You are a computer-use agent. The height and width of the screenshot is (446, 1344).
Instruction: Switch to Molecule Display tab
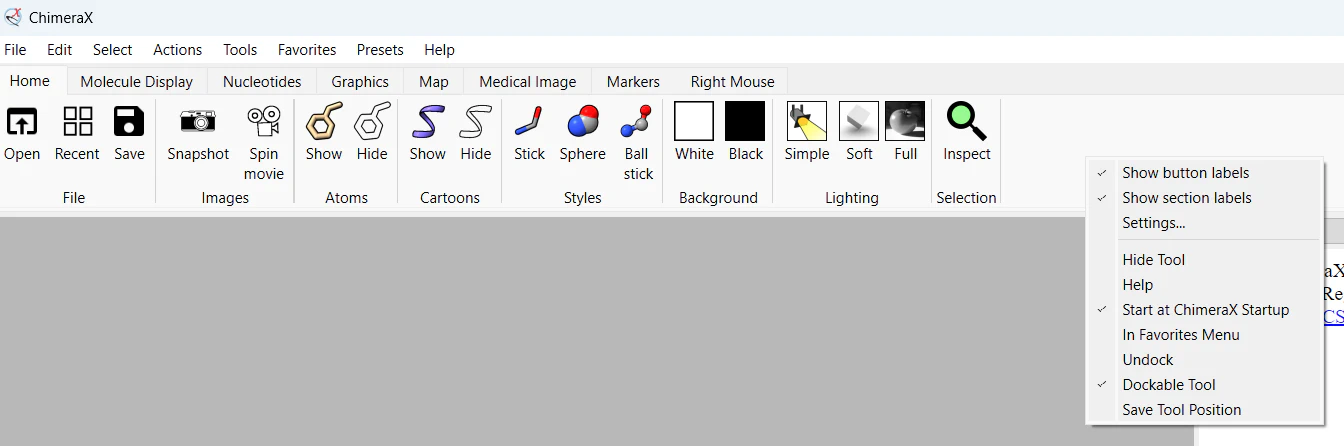pyautogui.click(x=137, y=82)
